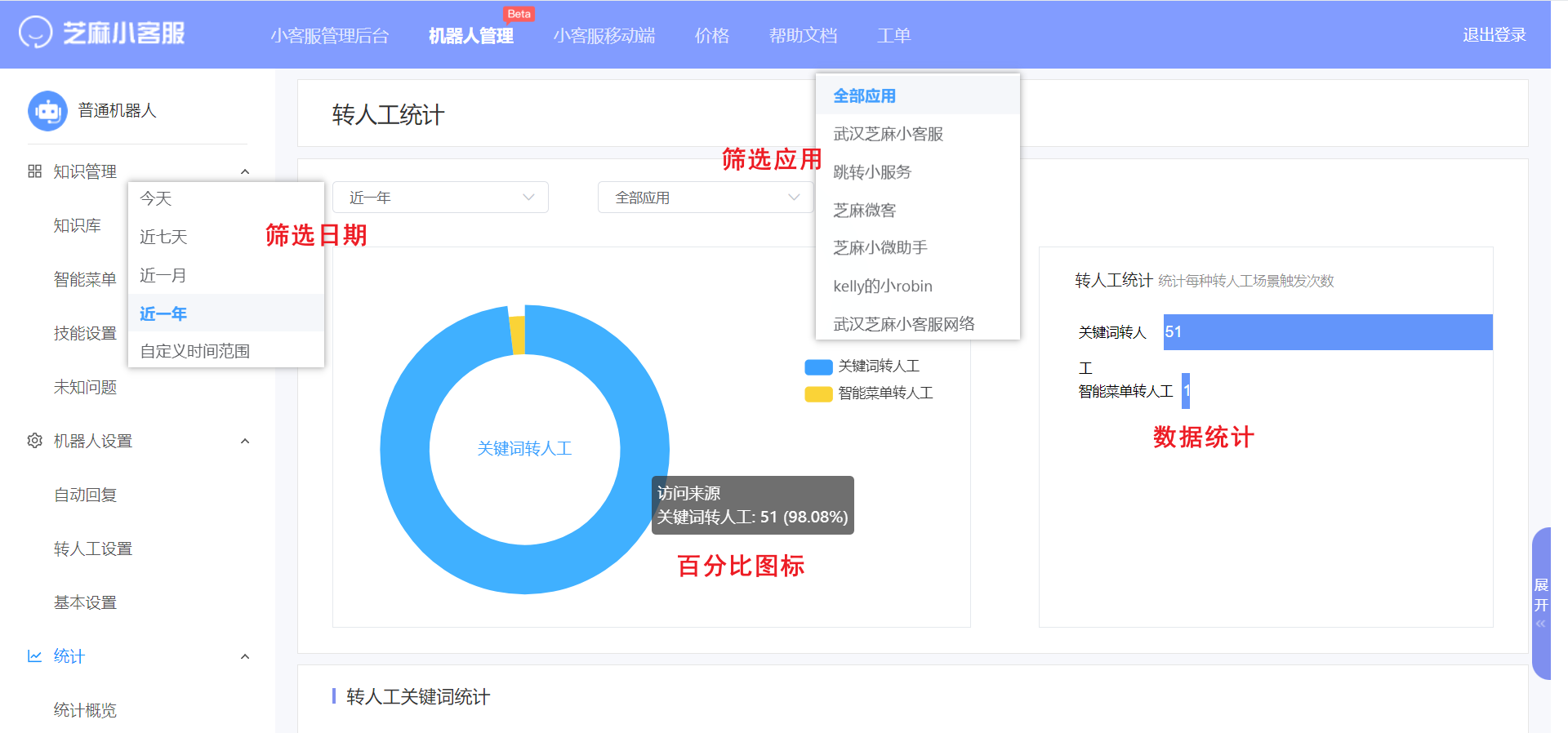
Task: Click the 普通机器人 name label
Action: [x=117, y=110]
